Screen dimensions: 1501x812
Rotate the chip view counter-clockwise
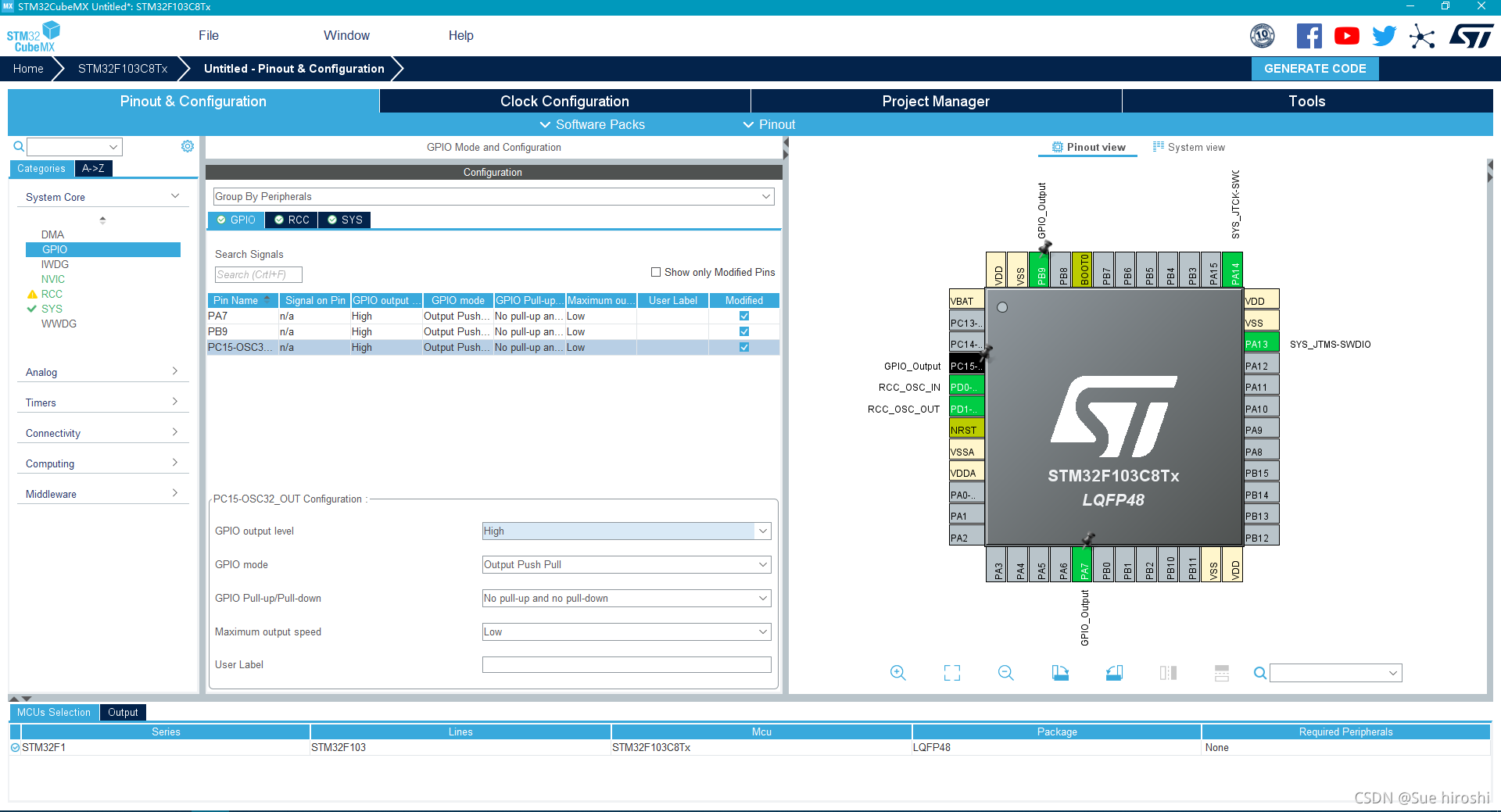pos(1114,673)
